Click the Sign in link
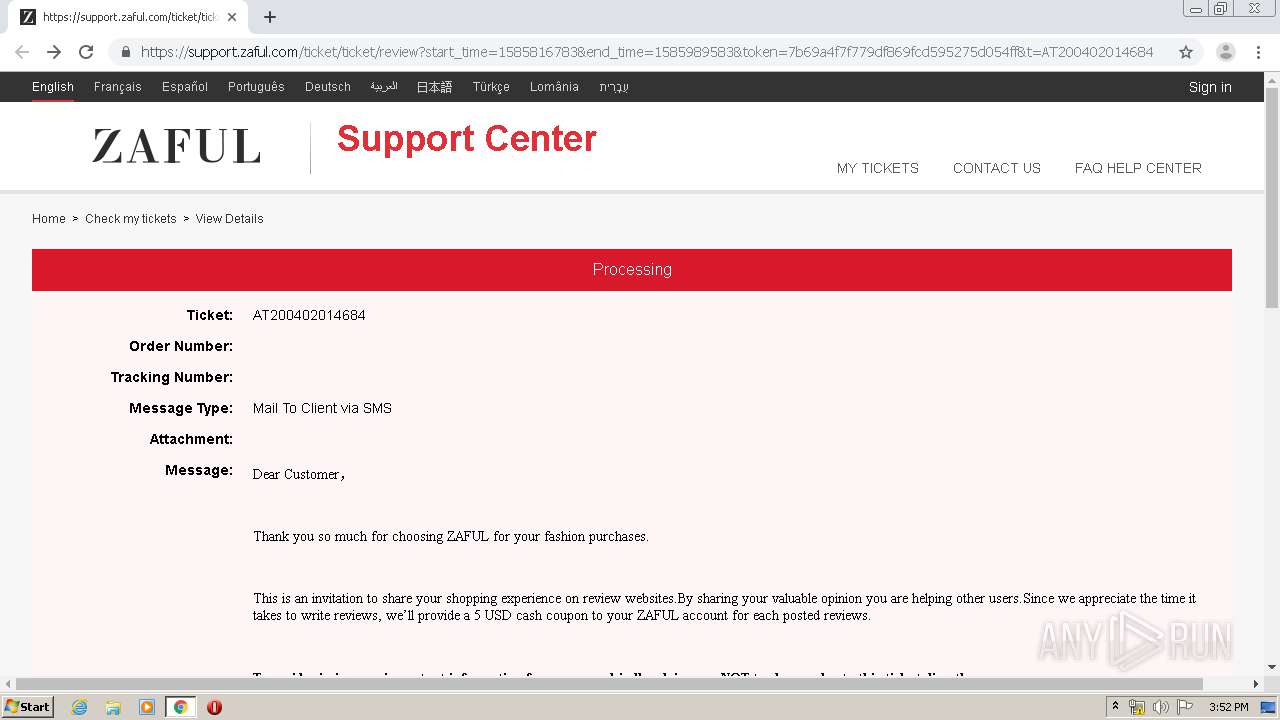 (1210, 87)
